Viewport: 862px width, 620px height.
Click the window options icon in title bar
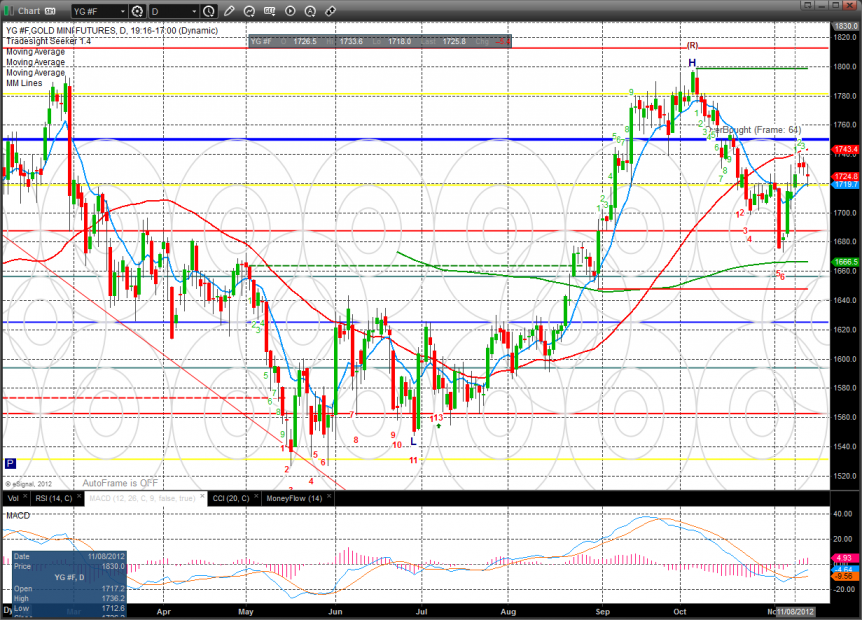point(807,5)
